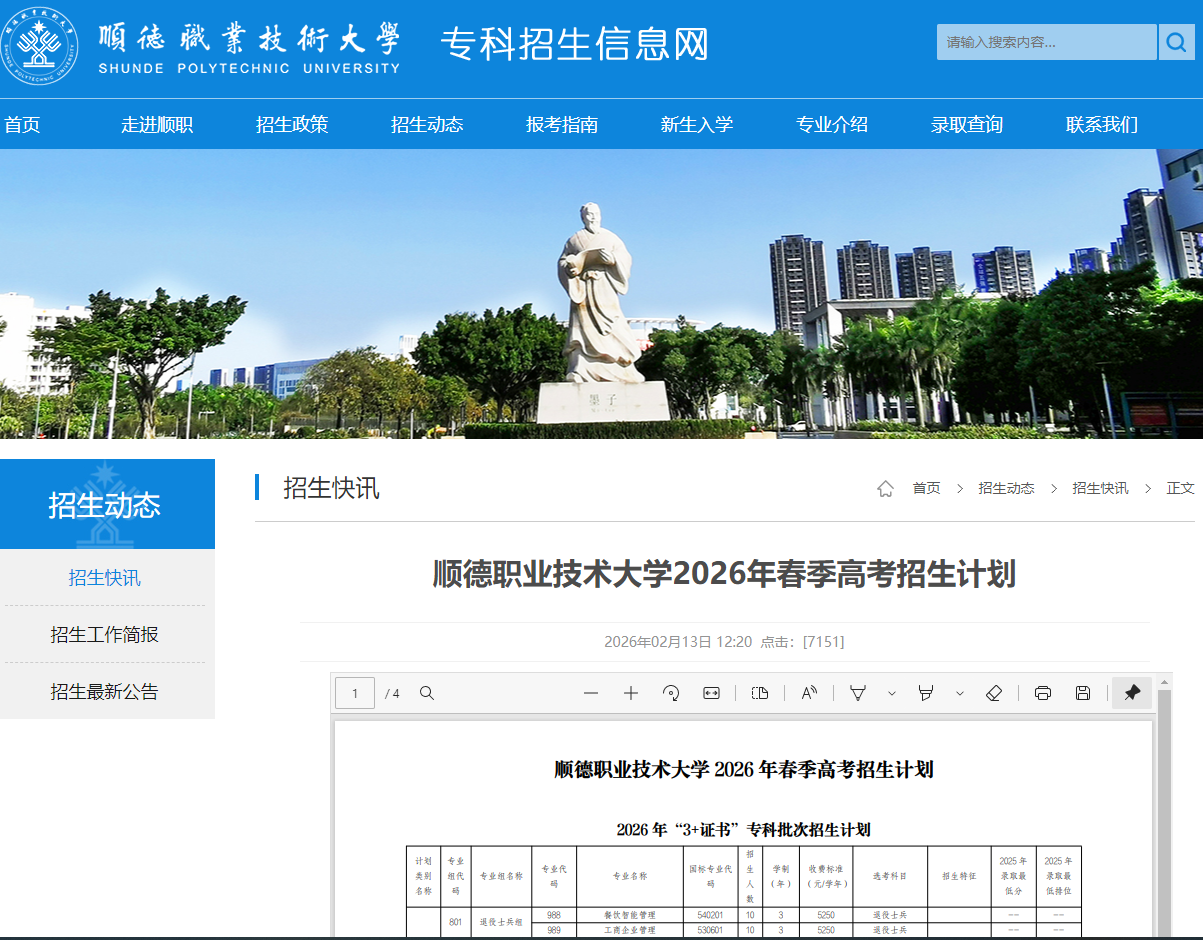This screenshot has height=940, width=1203.
Task: Switch the PDF page view layout
Action: click(759, 692)
